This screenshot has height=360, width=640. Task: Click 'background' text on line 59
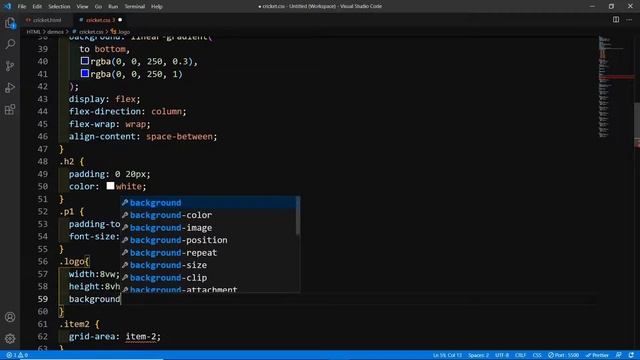pos(94,299)
